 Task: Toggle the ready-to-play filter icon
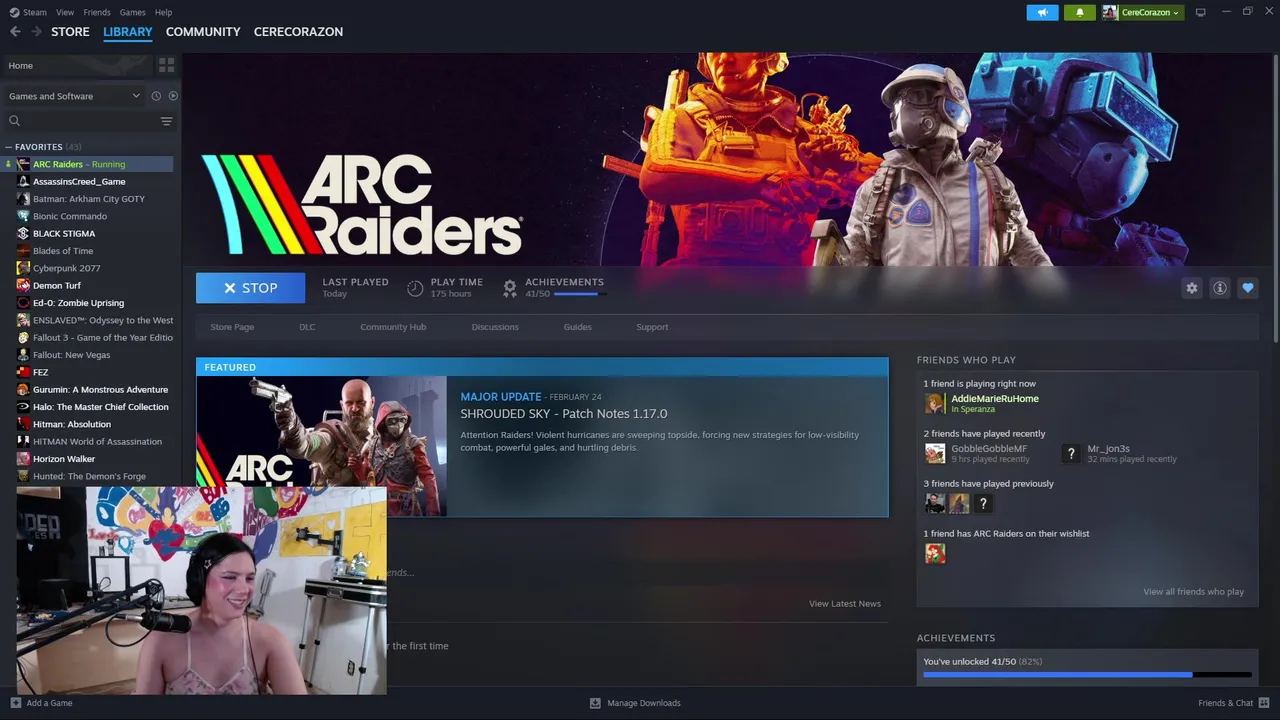173,96
